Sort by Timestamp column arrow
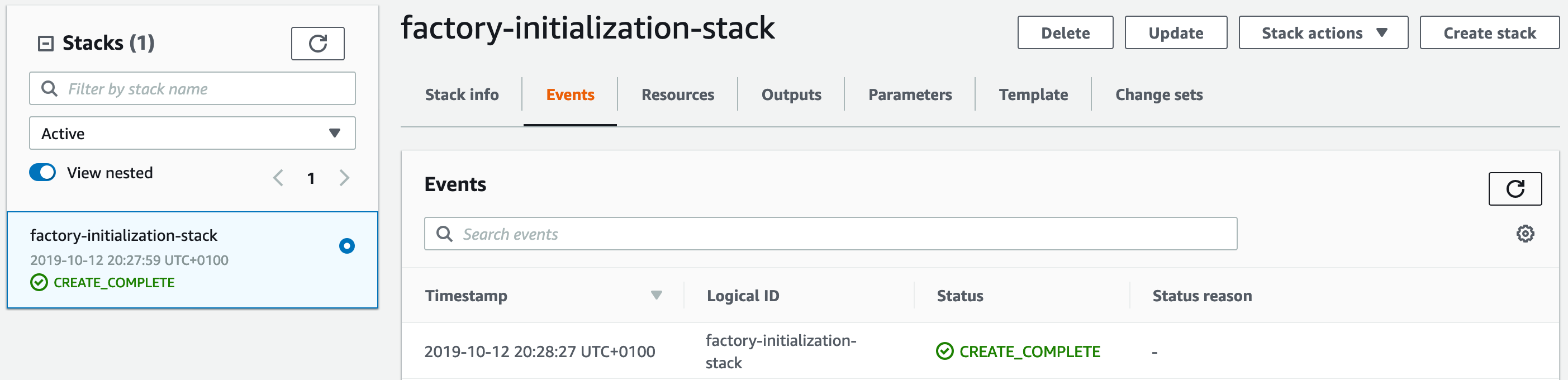This screenshot has height=380, width=1568. point(656,296)
